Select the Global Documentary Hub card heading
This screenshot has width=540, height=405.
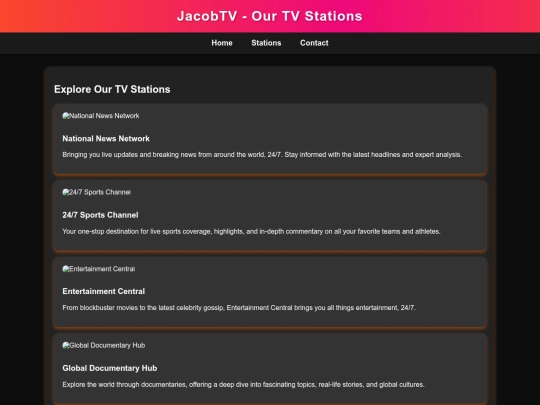(110, 368)
